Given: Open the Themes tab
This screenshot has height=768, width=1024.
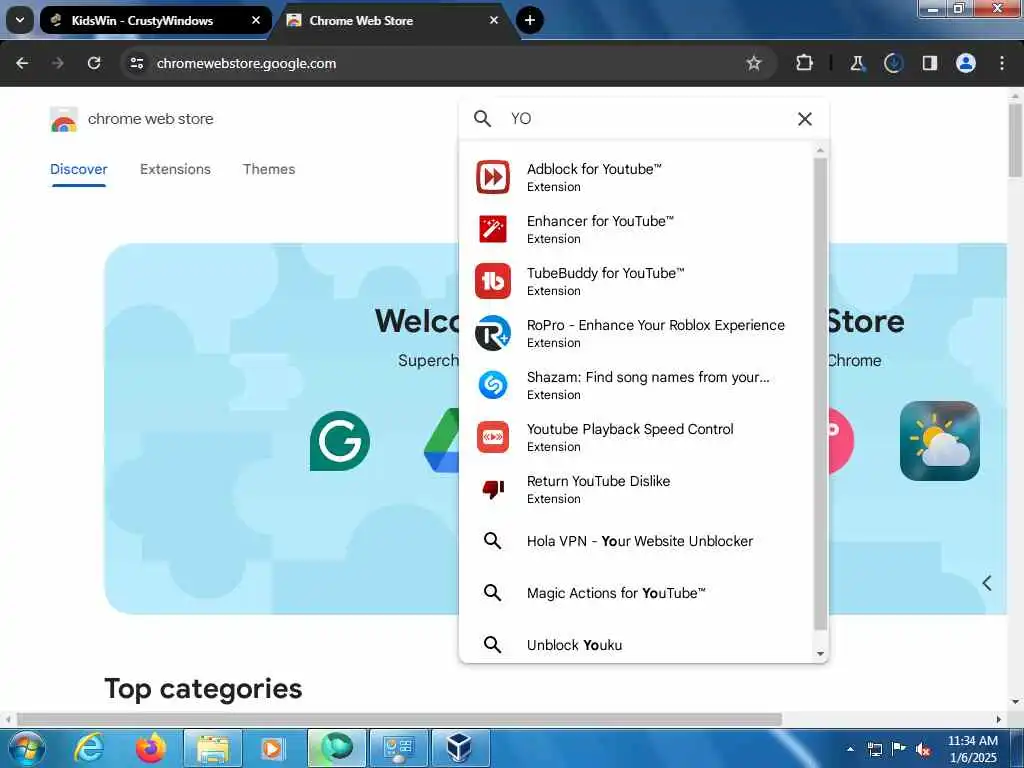Looking at the screenshot, I should click(268, 169).
